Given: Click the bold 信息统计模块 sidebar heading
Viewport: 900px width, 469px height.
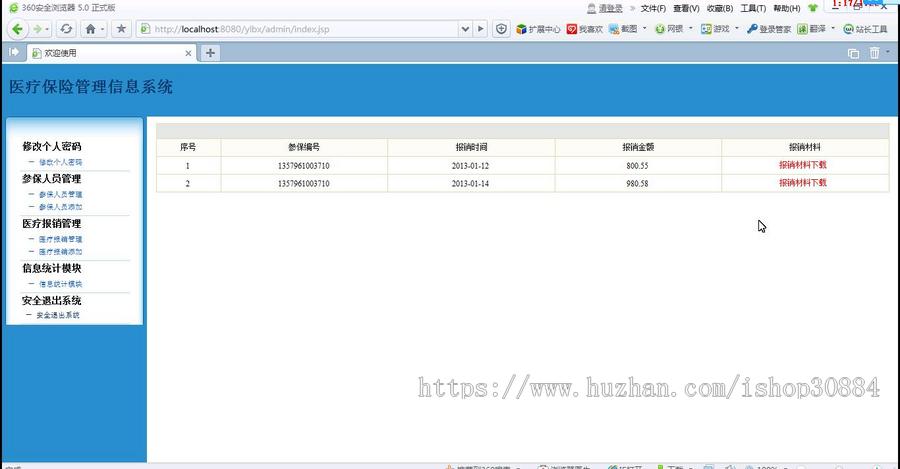Looking at the screenshot, I should click(52, 268).
